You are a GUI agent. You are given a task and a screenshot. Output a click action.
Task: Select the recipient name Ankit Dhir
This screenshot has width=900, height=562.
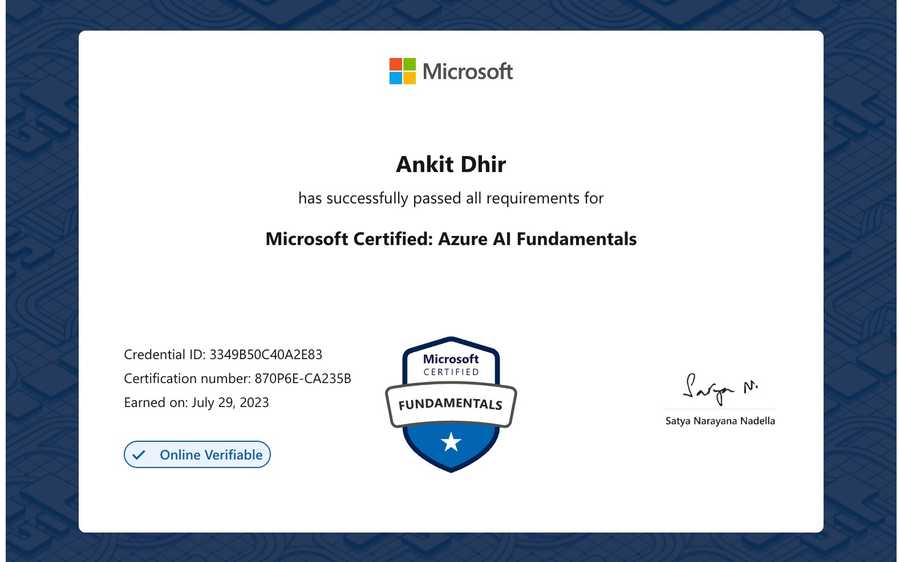point(451,164)
